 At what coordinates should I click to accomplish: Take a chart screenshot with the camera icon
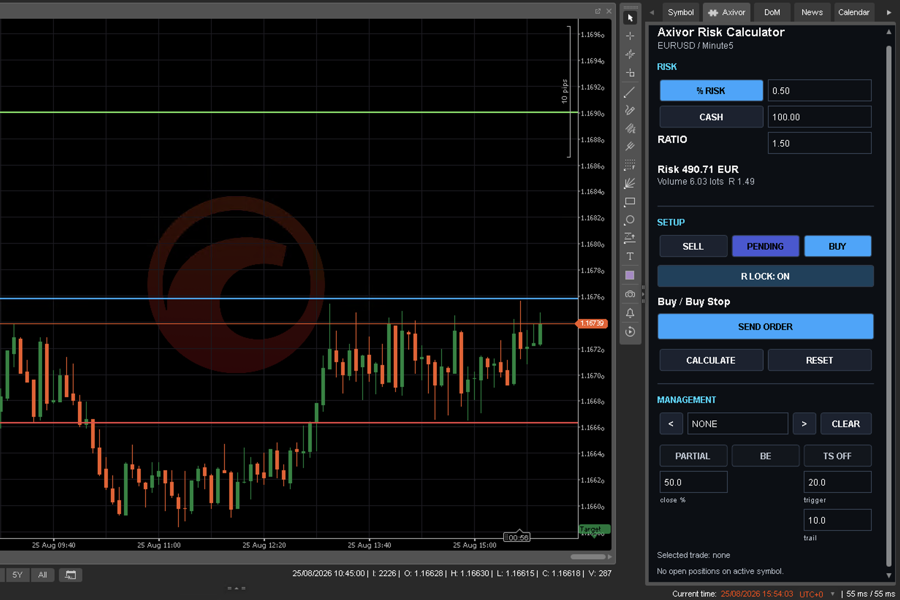point(630,294)
